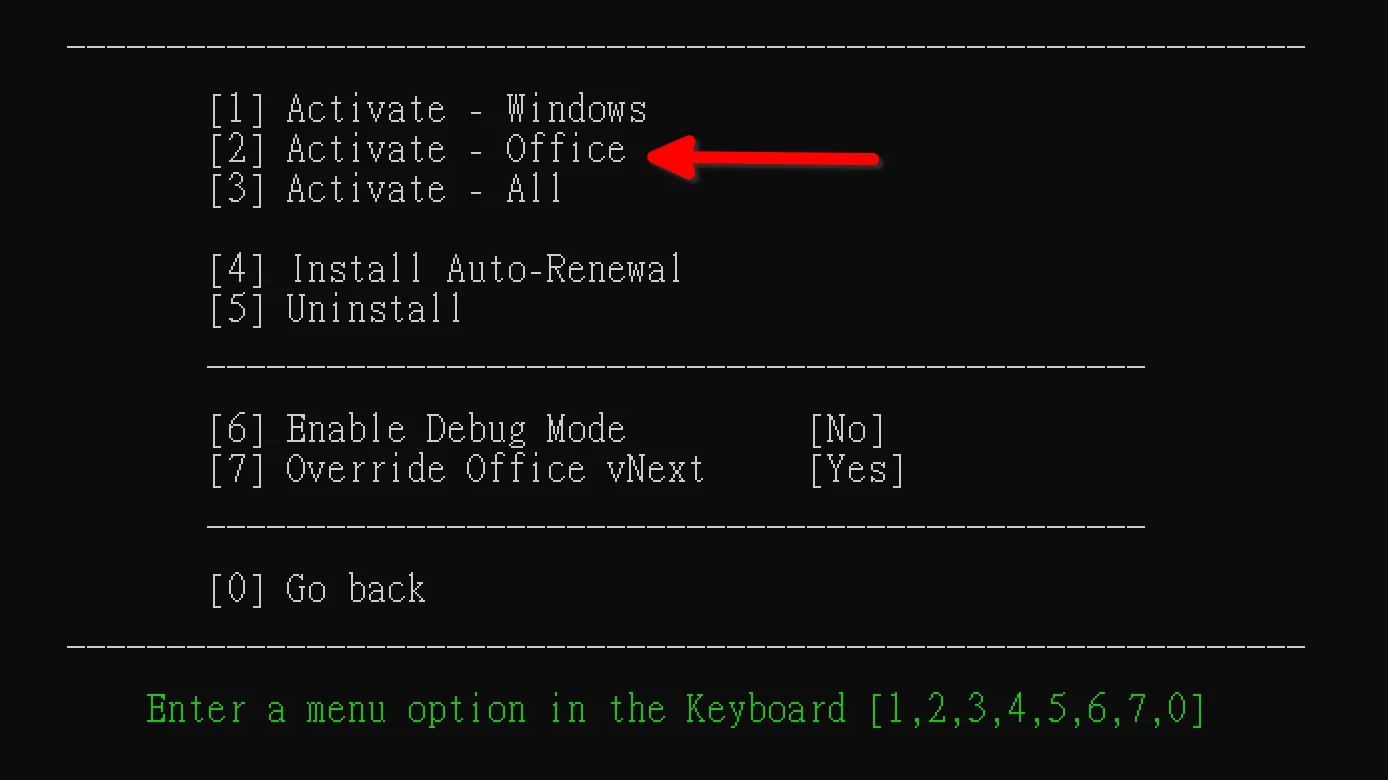This screenshot has height=780, width=1388.
Task: Click the [3] number marker
Action: (237, 189)
